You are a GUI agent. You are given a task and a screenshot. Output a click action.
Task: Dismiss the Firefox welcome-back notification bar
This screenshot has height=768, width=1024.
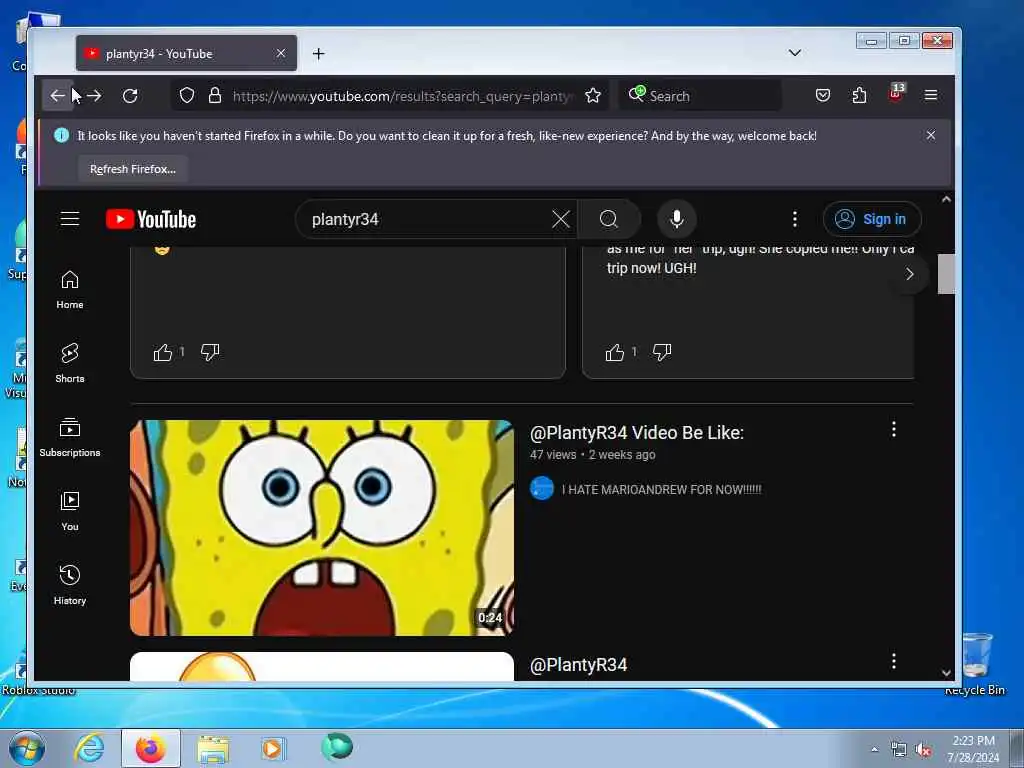[x=931, y=135]
